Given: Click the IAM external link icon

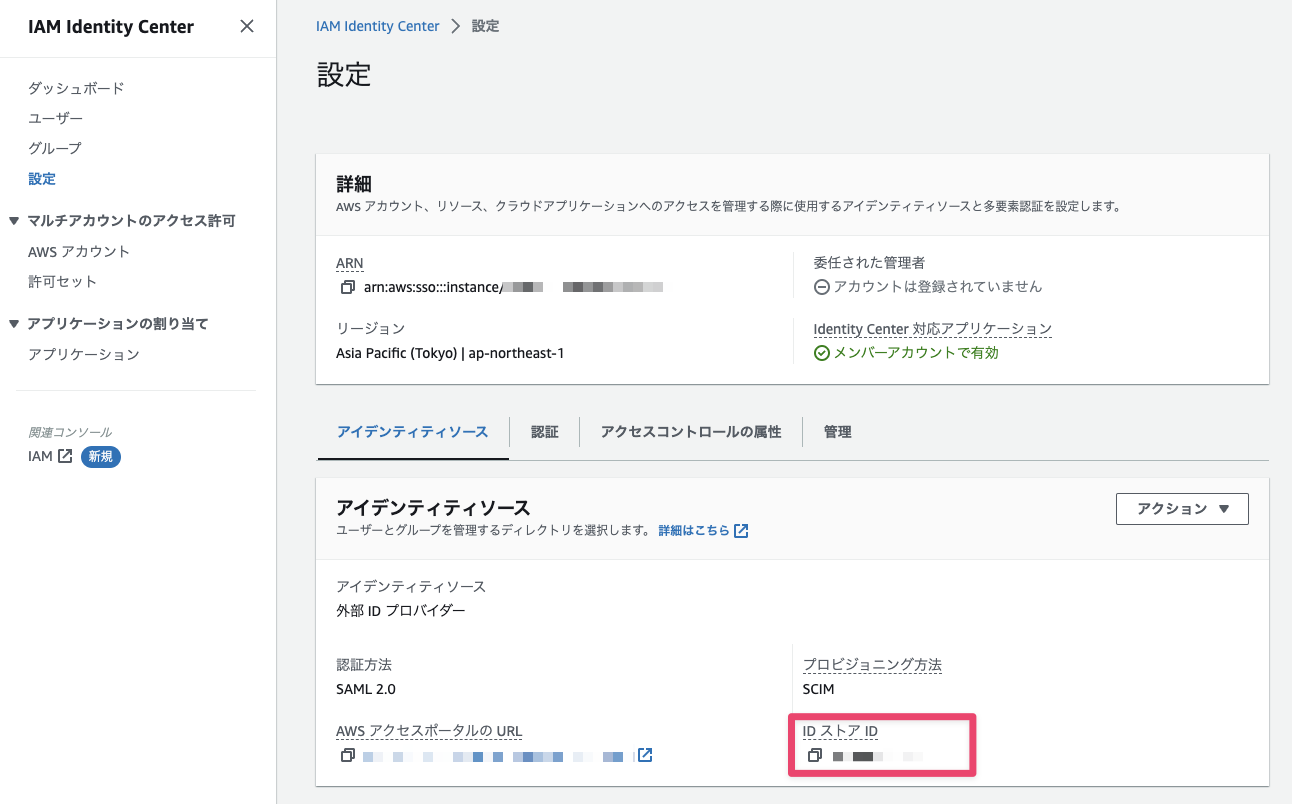Looking at the screenshot, I should (x=65, y=457).
